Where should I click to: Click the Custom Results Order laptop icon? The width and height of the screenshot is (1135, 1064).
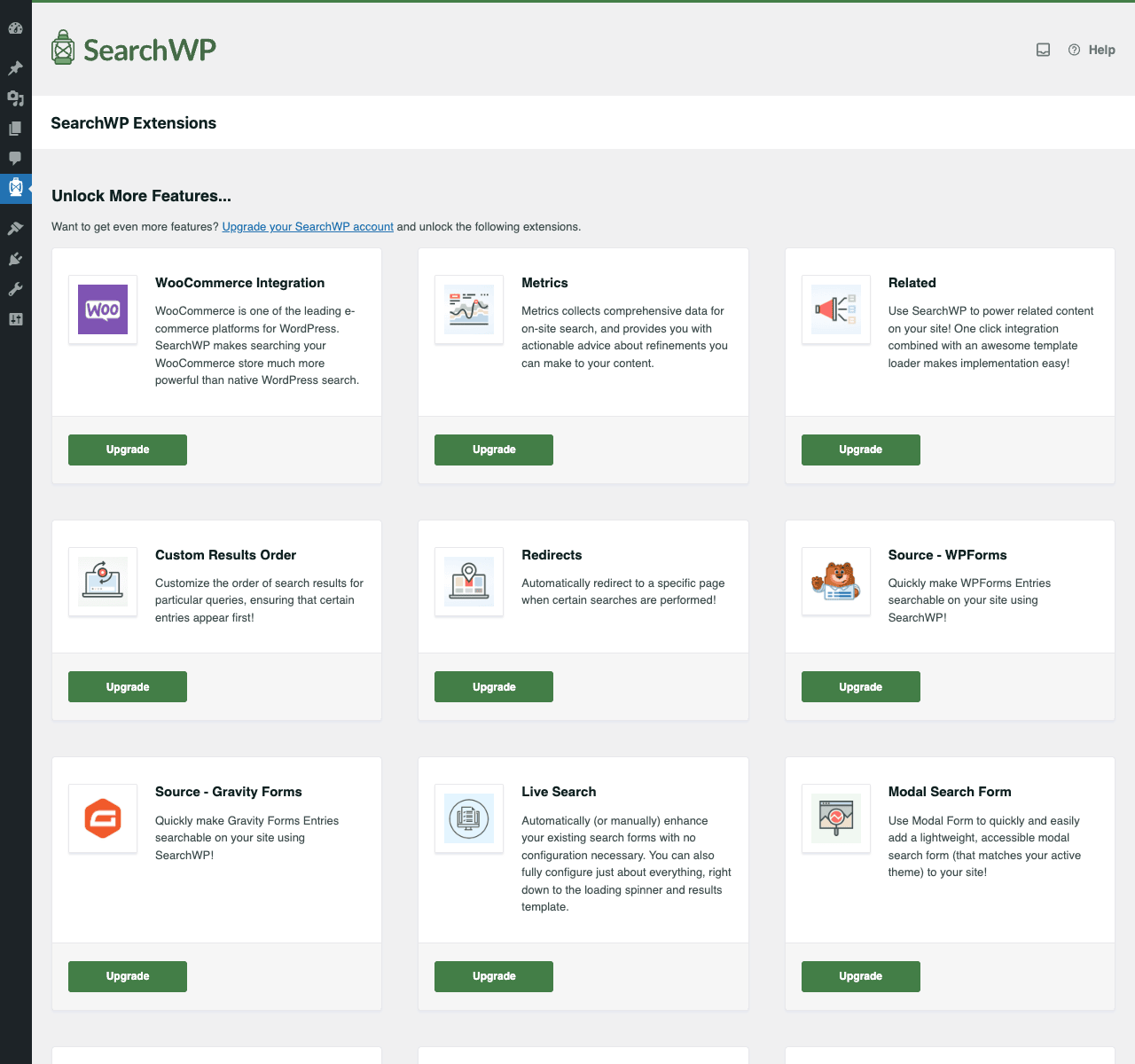click(x=103, y=582)
